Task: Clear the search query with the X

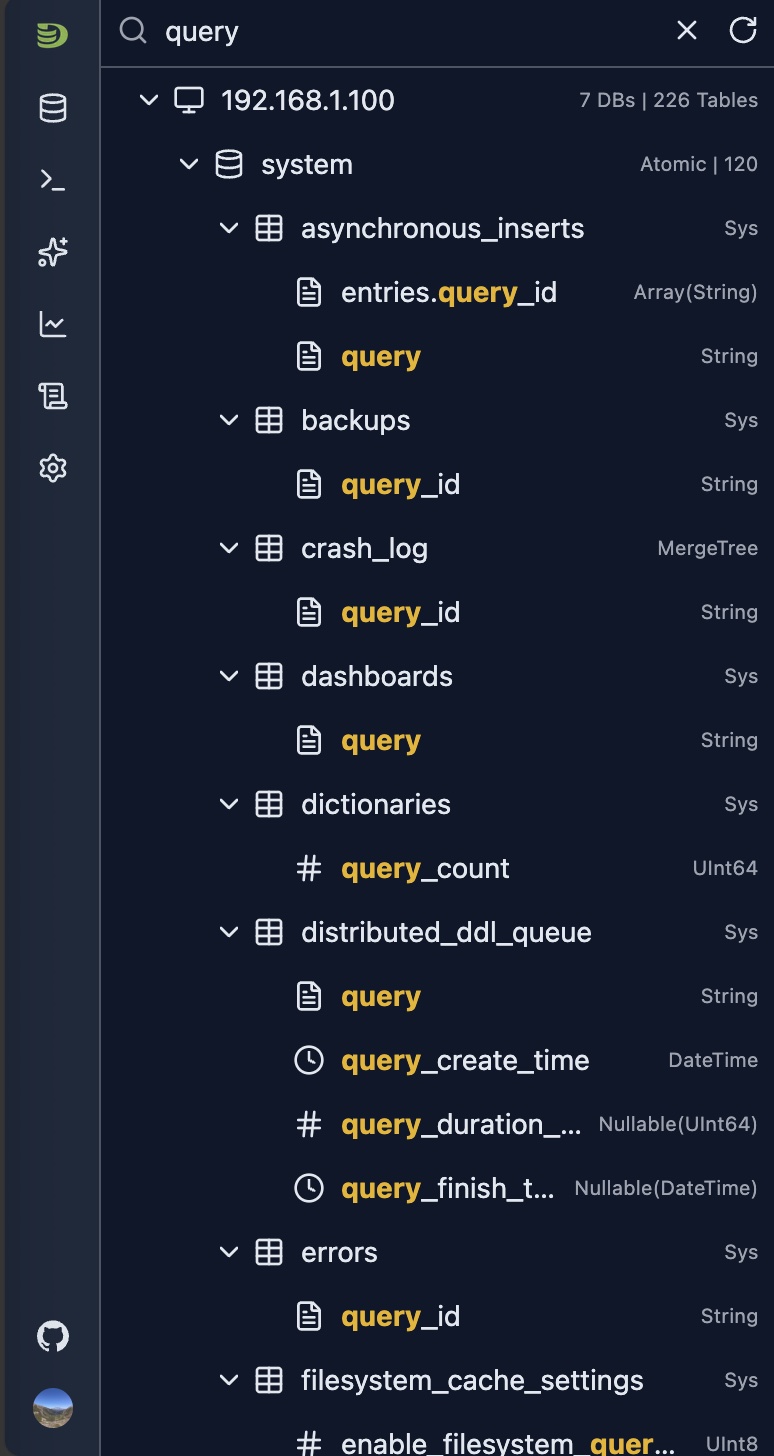Action: point(686,30)
